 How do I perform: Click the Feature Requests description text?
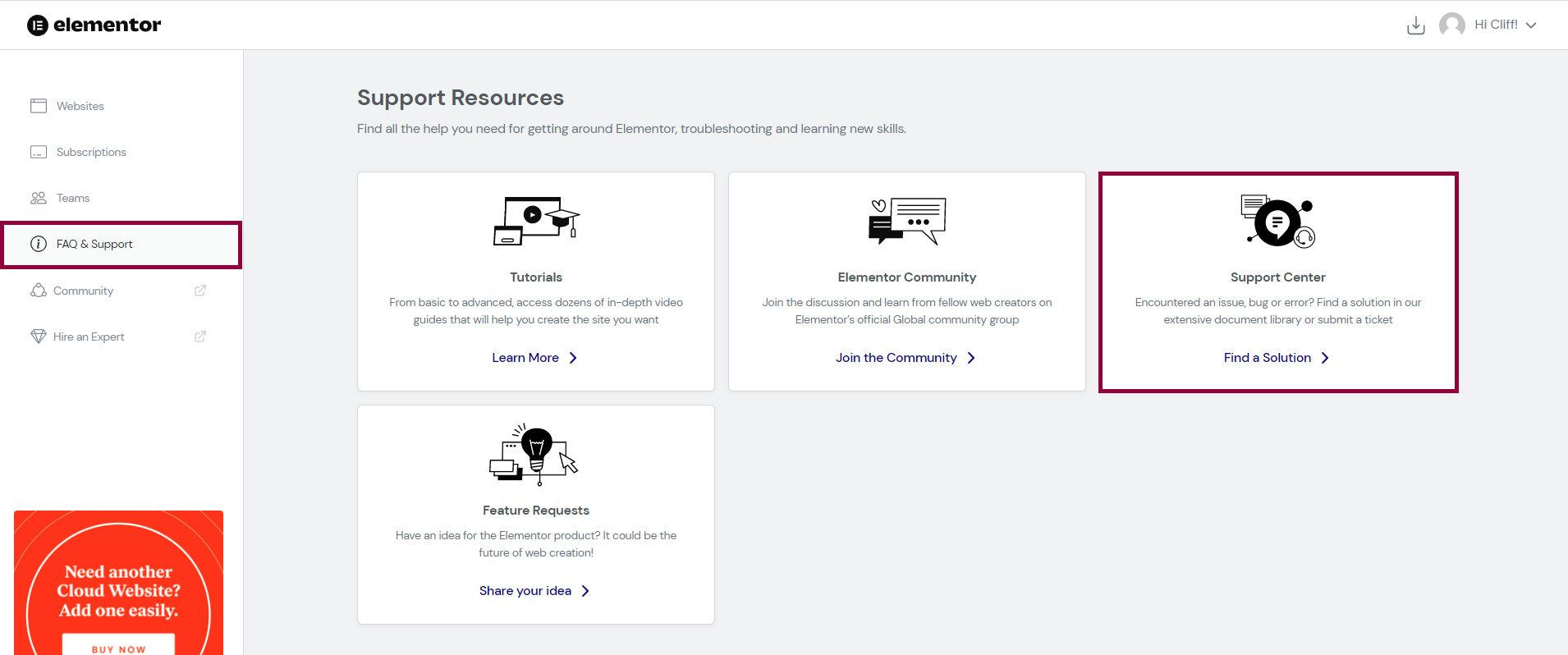pos(536,544)
